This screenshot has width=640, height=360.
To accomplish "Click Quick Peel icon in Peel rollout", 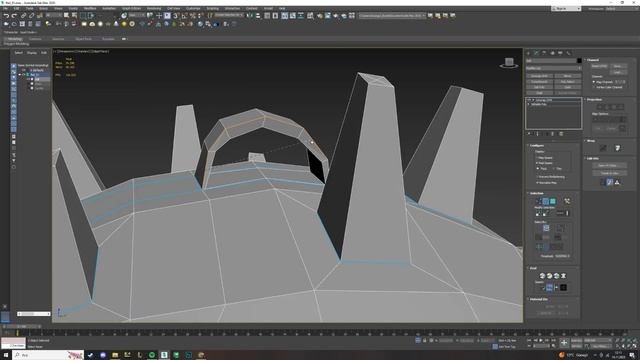I will click(542, 276).
